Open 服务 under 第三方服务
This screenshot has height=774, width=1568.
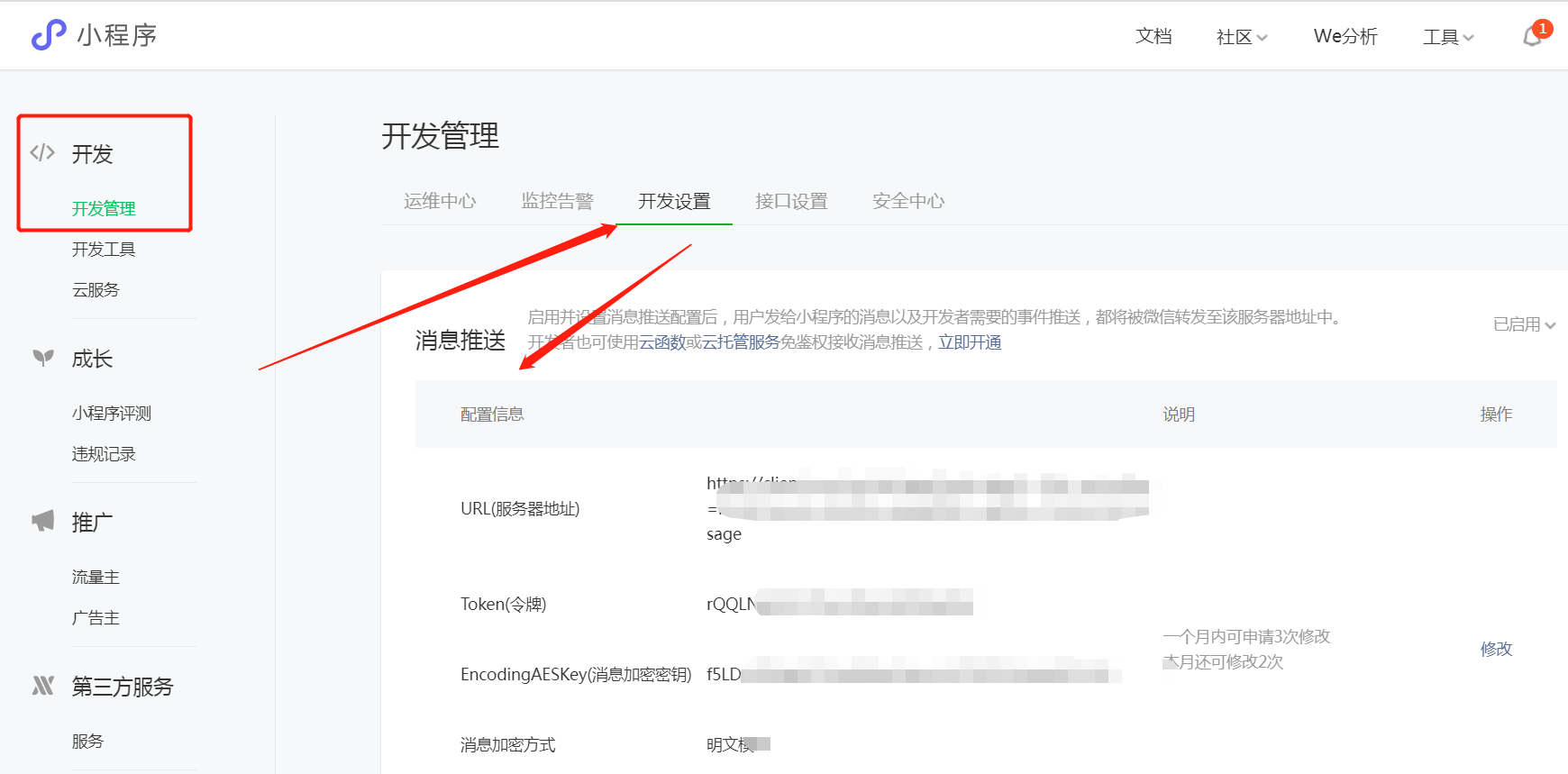(x=87, y=741)
